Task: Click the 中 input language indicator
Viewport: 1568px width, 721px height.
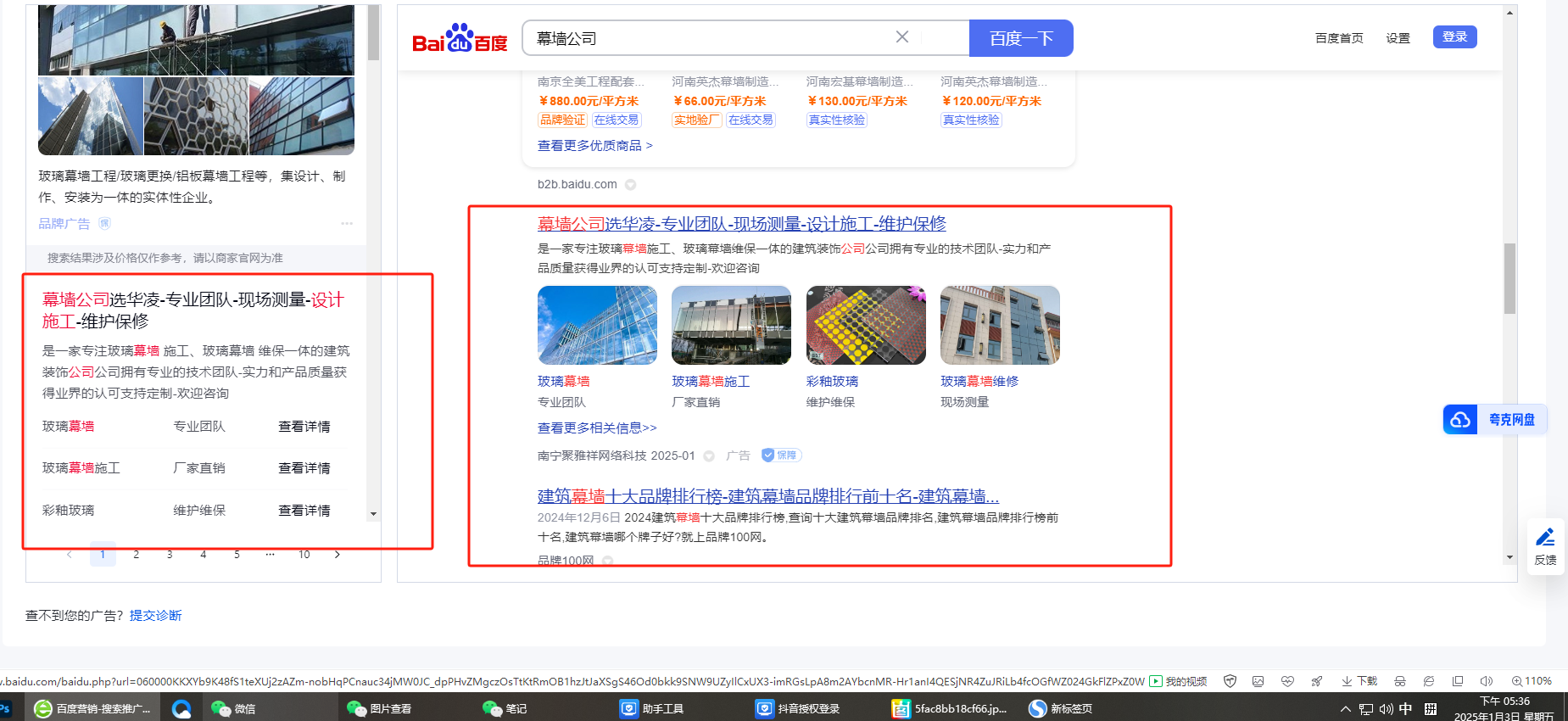Action: (1406, 709)
